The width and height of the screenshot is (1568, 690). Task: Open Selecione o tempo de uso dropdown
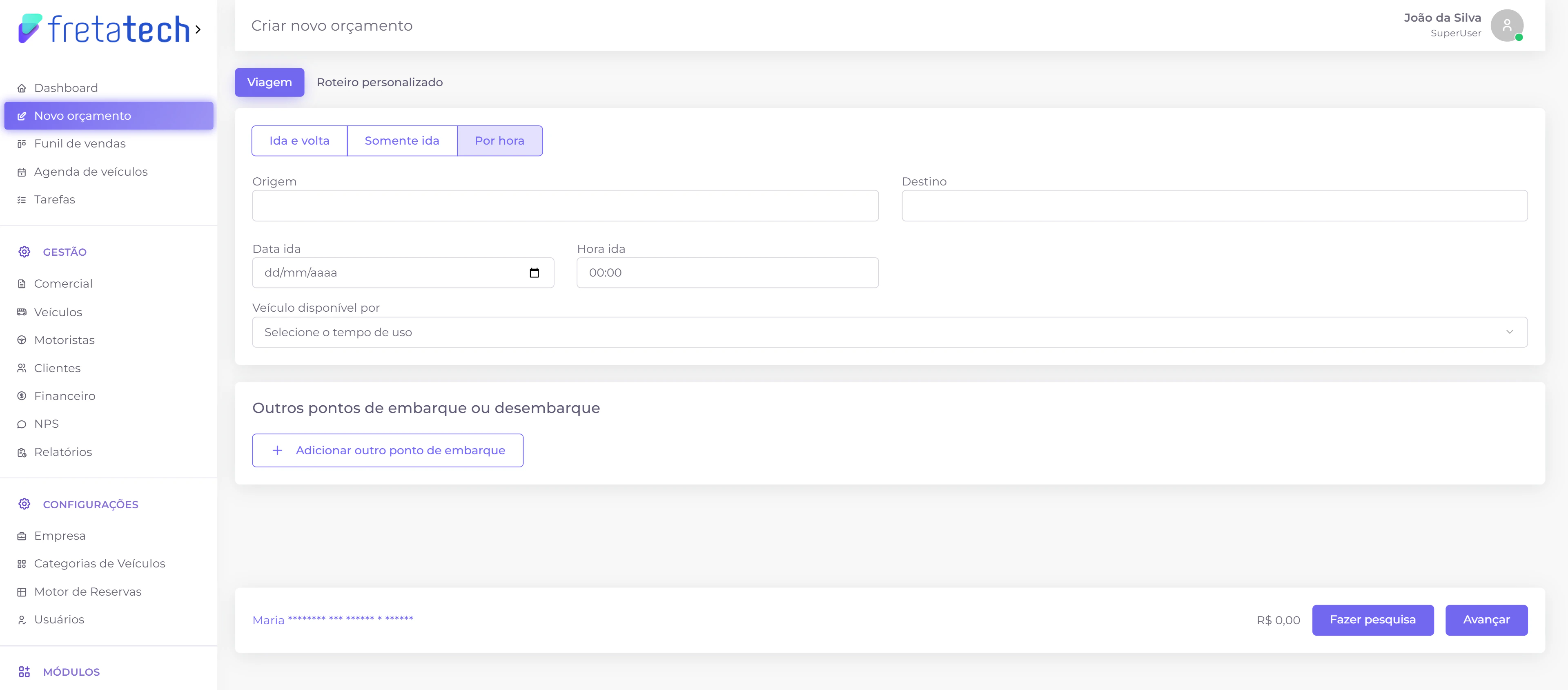[x=889, y=332]
